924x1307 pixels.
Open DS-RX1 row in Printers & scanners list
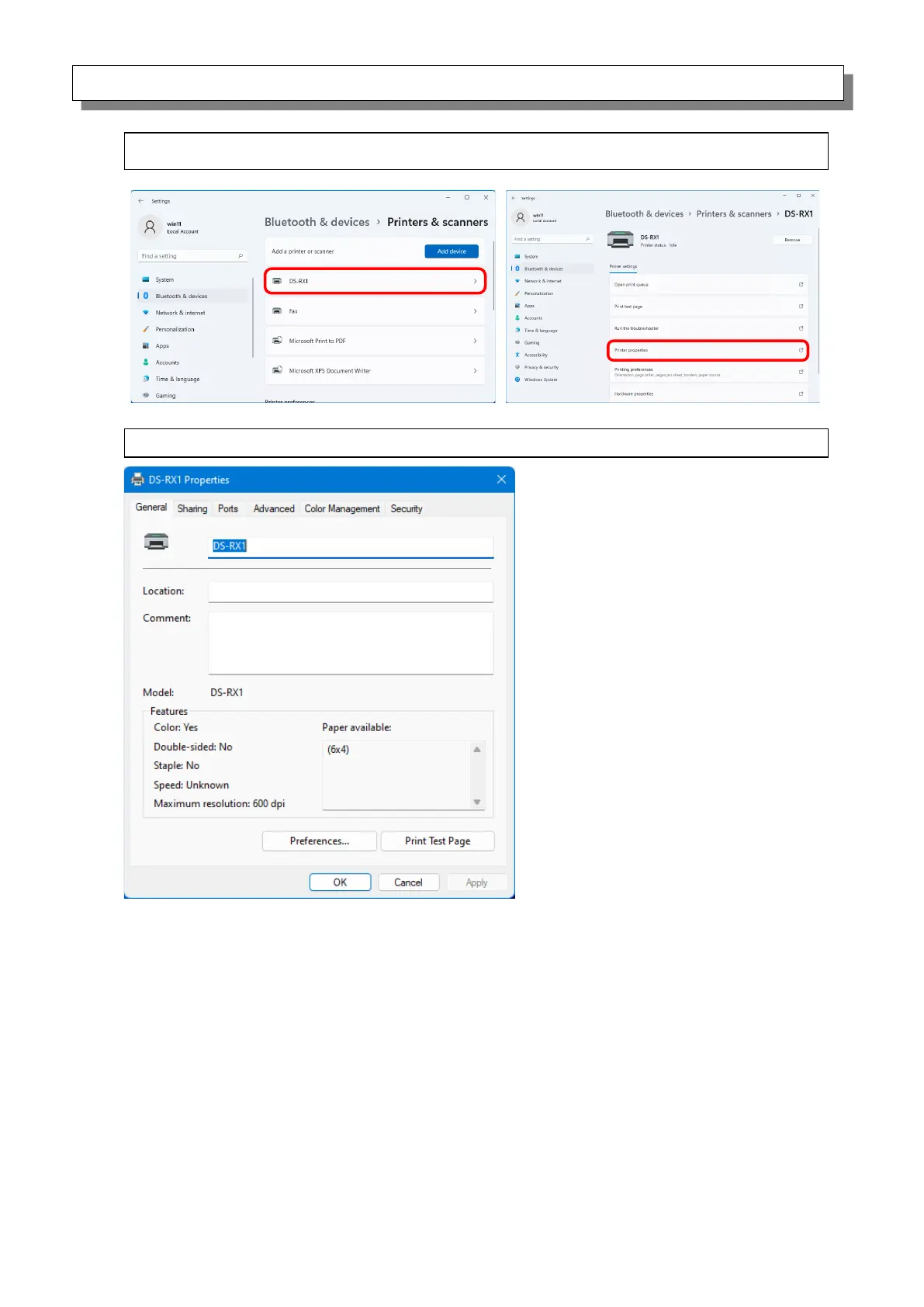pyautogui.click(x=375, y=281)
